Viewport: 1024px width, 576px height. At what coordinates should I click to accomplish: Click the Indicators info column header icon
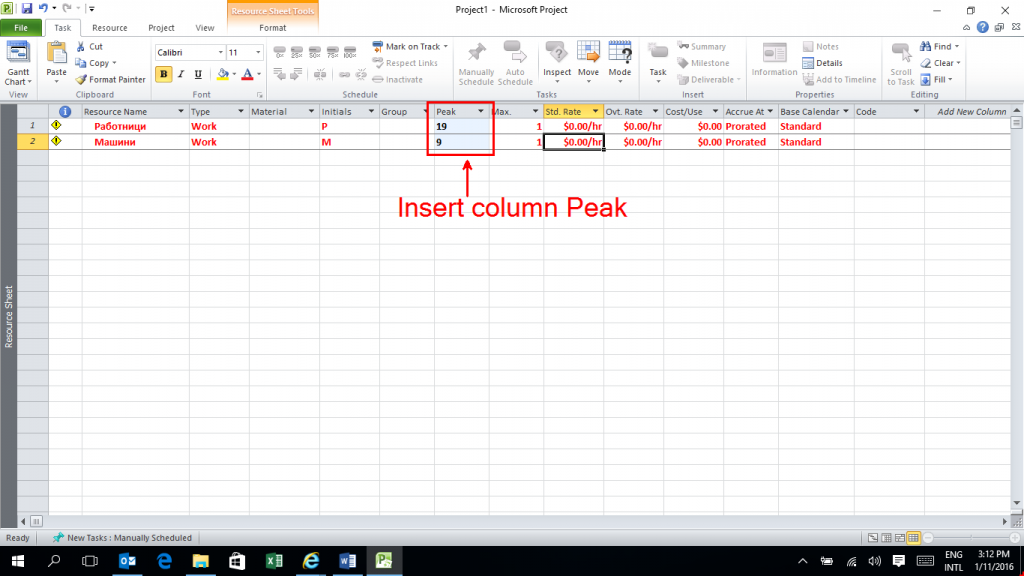pyautogui.click(x=65, y=112)
